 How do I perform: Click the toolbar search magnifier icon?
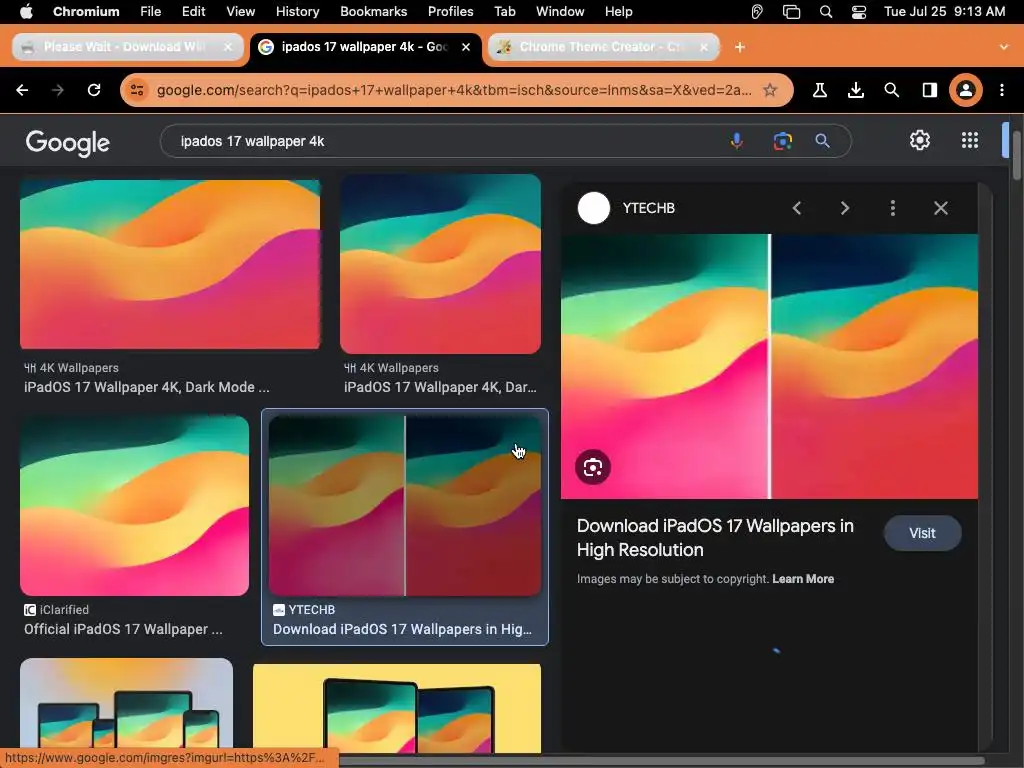(x=891, y=90)
